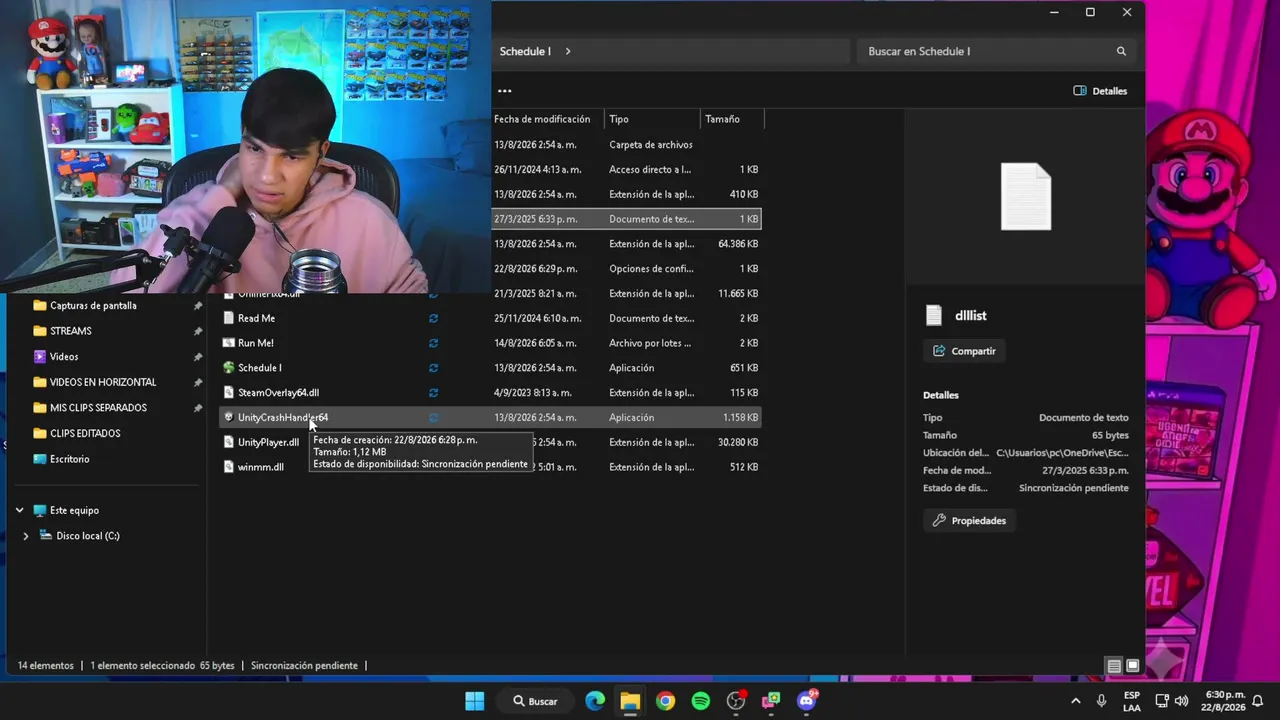This screenshot has width=1280, height=720.
Task: Unpin the MIS CLIPS SEPARADOS pin icon
Action: 197,408
